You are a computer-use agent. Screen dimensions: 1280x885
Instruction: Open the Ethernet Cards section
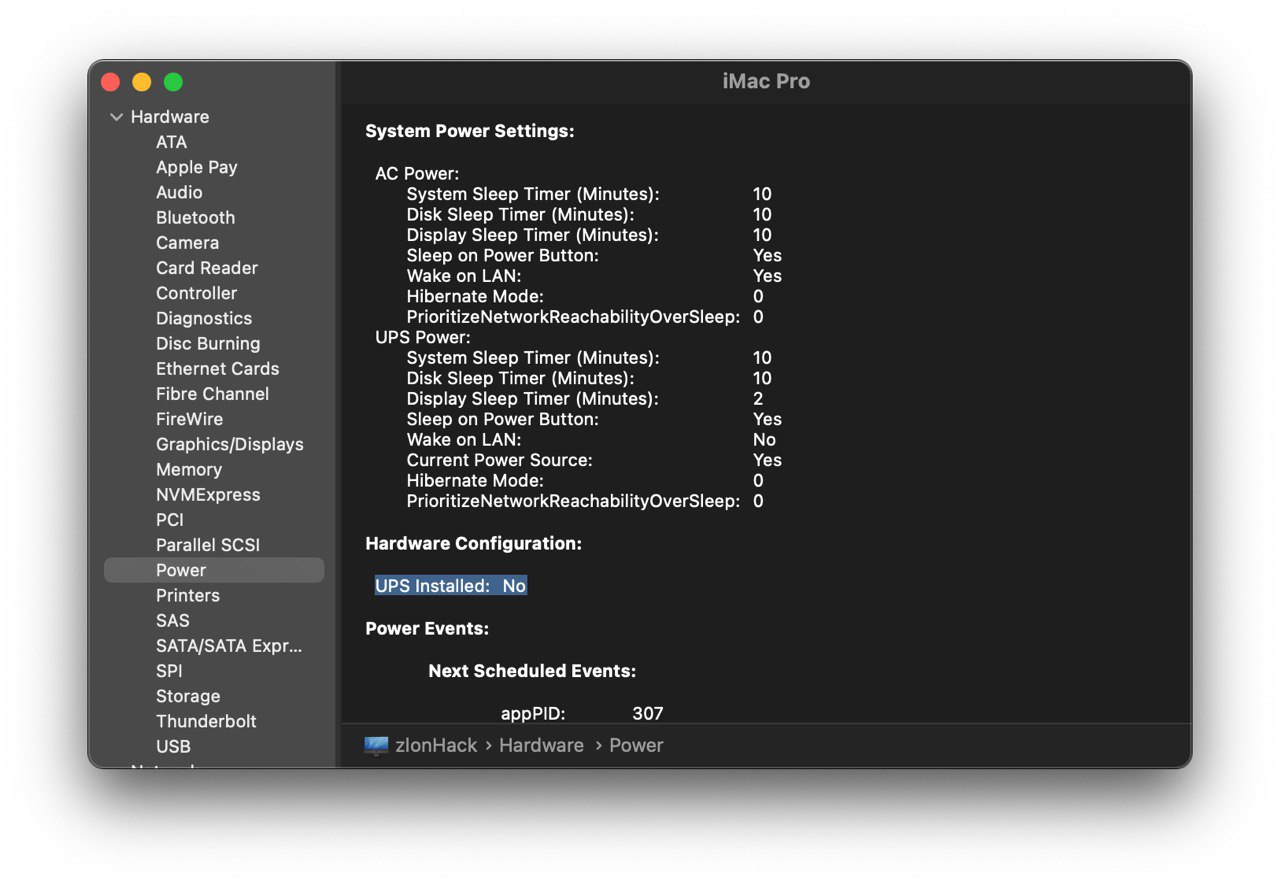pos(218,368)
